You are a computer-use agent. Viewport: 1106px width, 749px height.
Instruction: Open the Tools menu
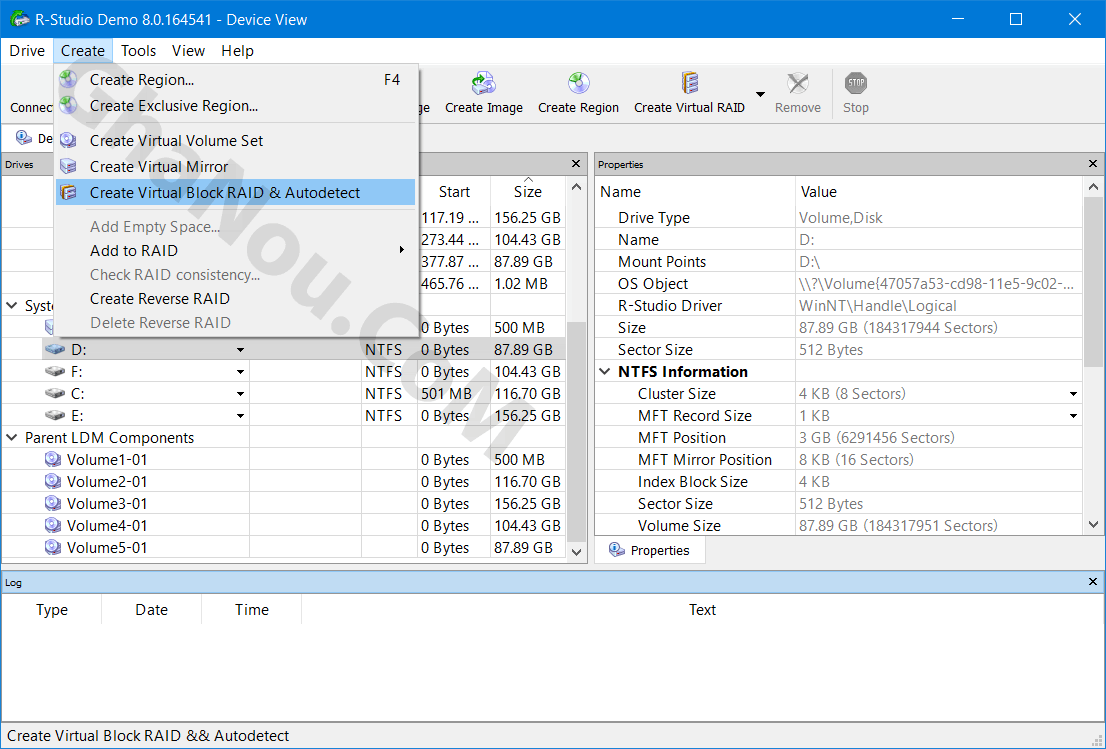click(x=138, y=51)
